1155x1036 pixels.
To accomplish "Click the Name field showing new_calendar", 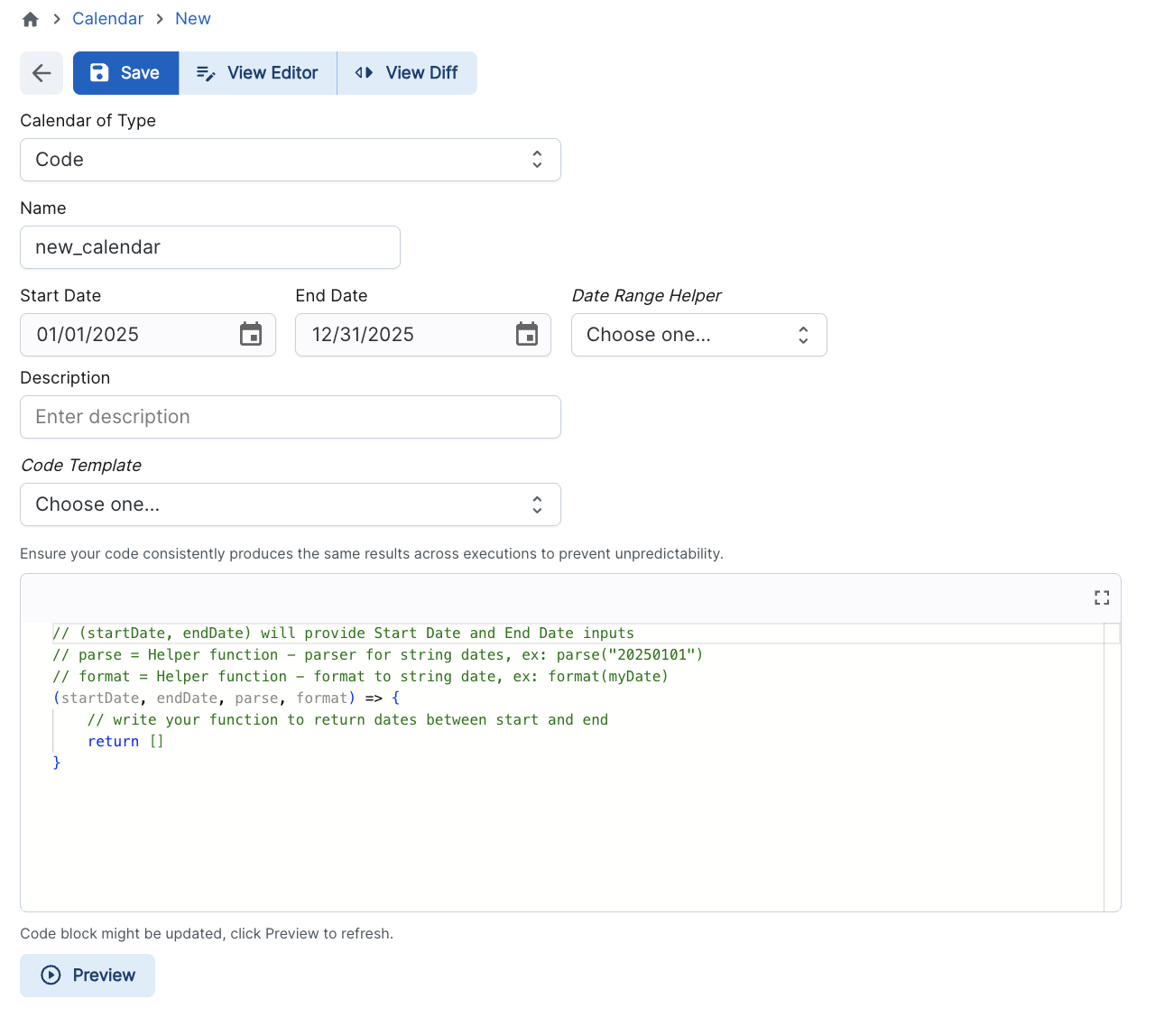I will (209, 246).
